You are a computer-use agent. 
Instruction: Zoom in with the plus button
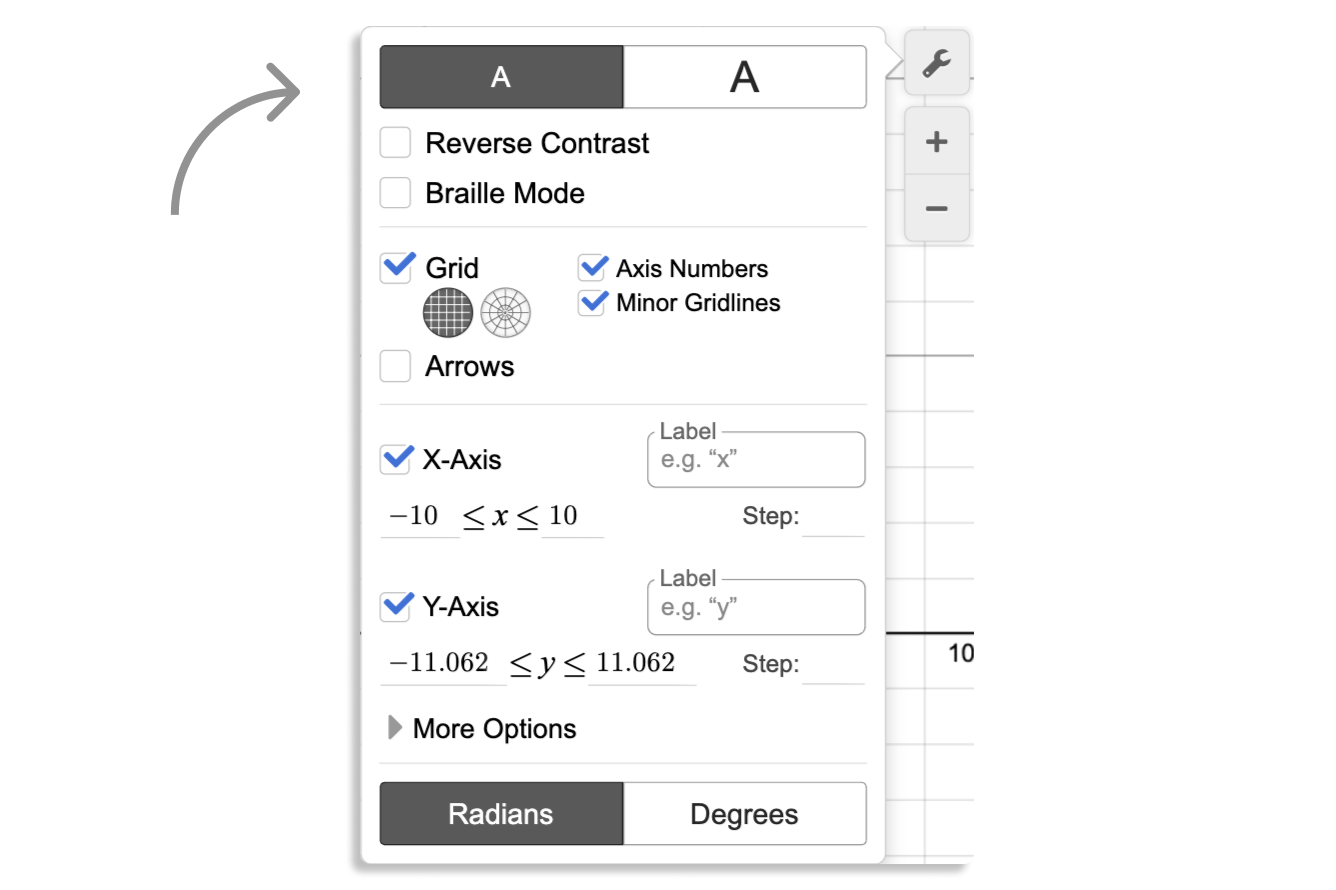tap(936, 142)
